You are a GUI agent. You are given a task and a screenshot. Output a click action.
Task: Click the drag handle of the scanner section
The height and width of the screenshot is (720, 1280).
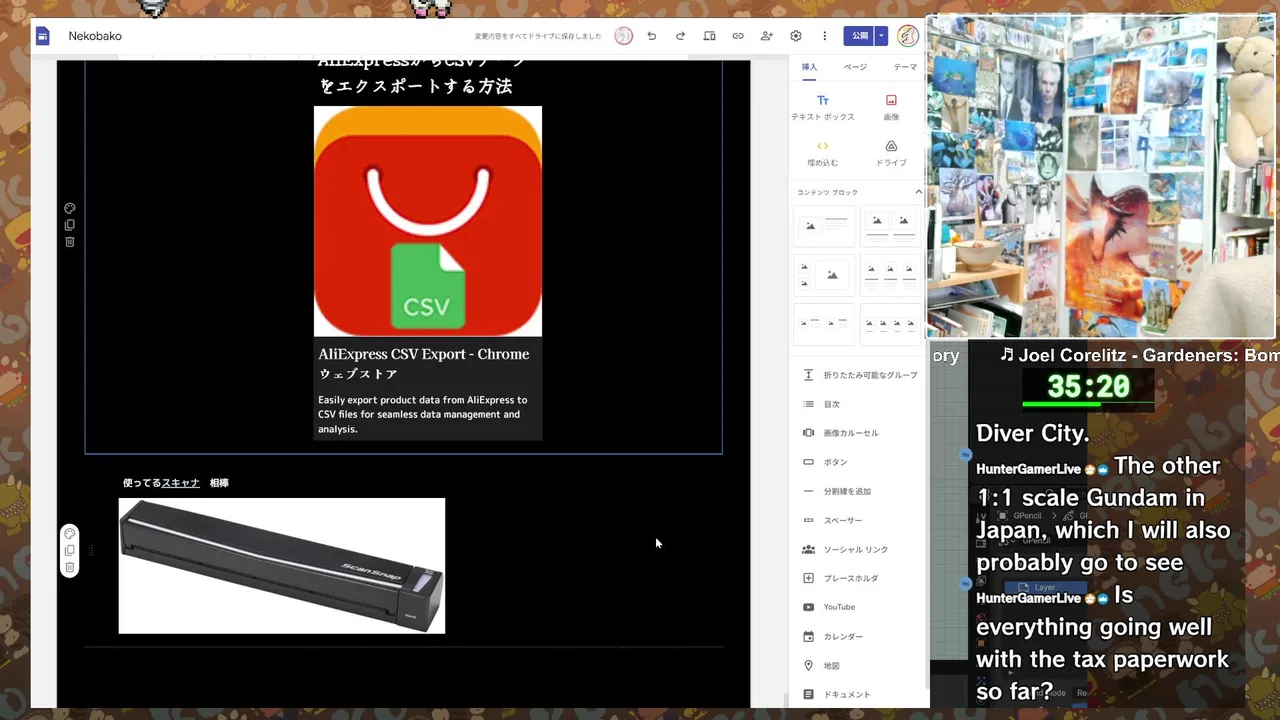pyautogui.click(x=91, y=550)
